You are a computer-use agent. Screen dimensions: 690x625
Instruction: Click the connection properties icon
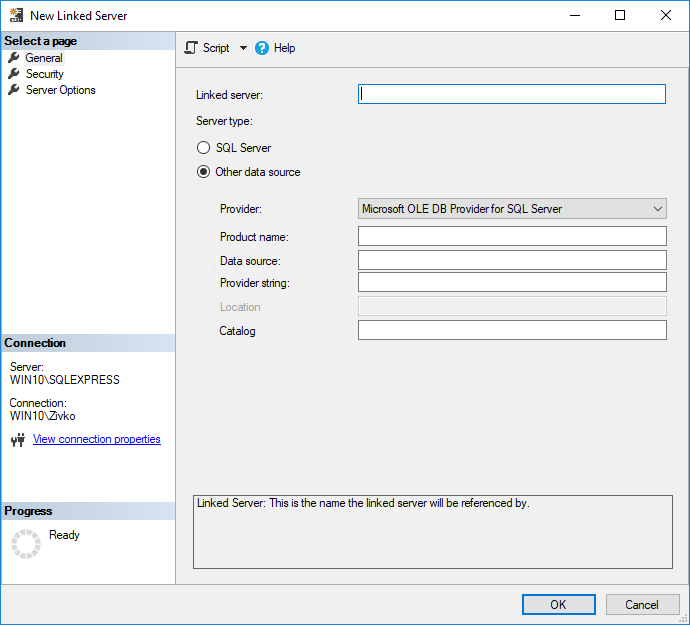18,440
